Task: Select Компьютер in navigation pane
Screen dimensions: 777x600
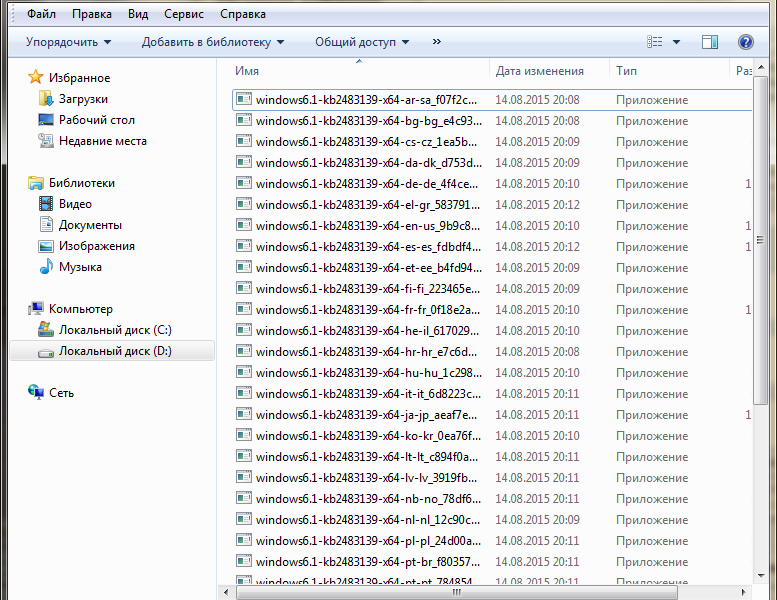Action: click(81, 309)
